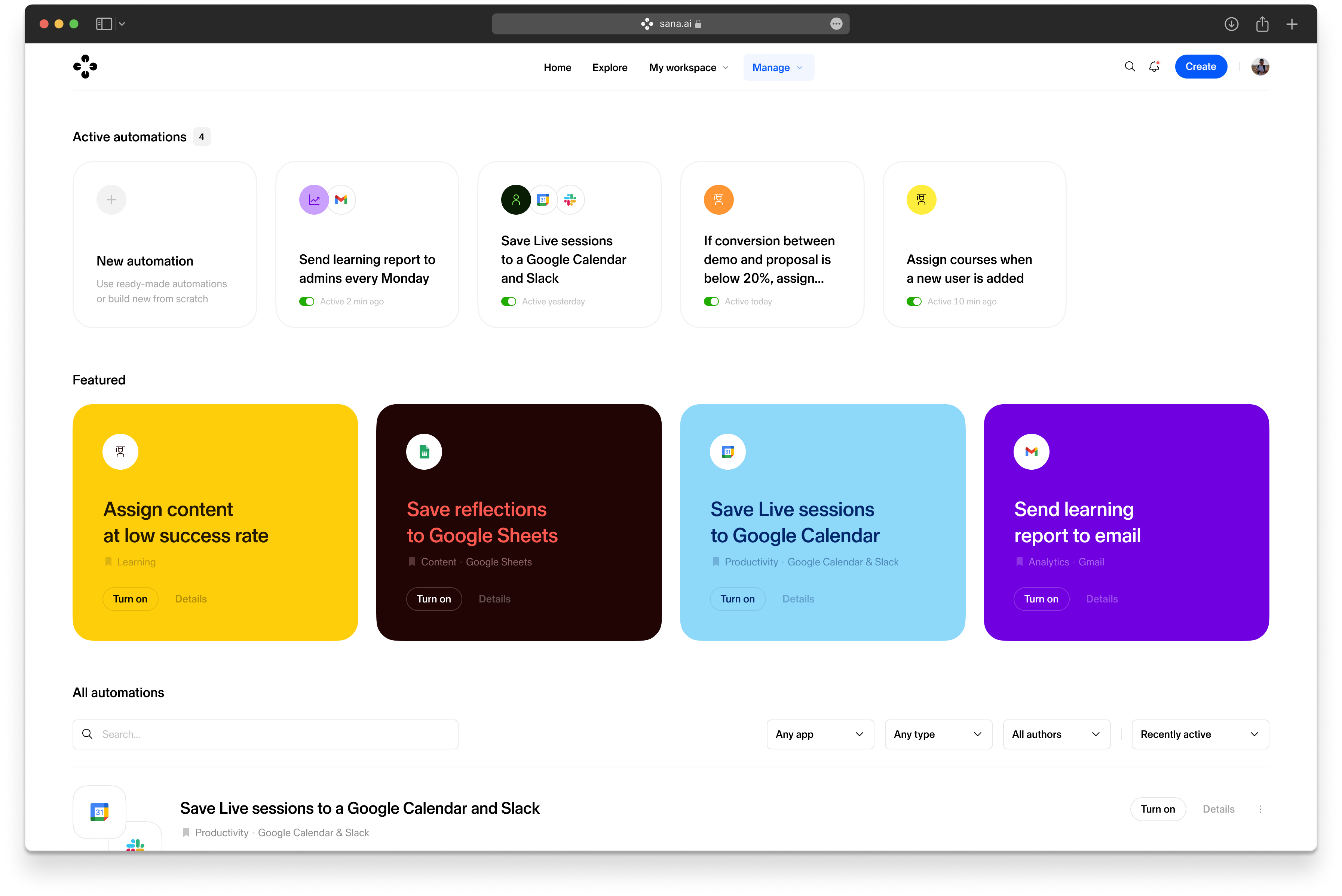Toggle off Save Live sessions automation
This screenshot has height=896, width=1342.
tap(509, 302)
